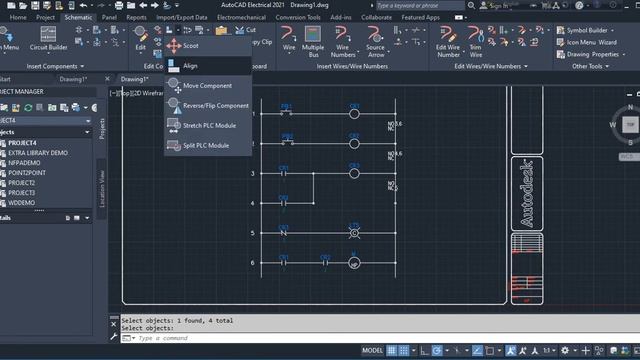Pick the Move Component command
Image resolution: width=640 pixels, height=360 pixels.
click(208, 86)
